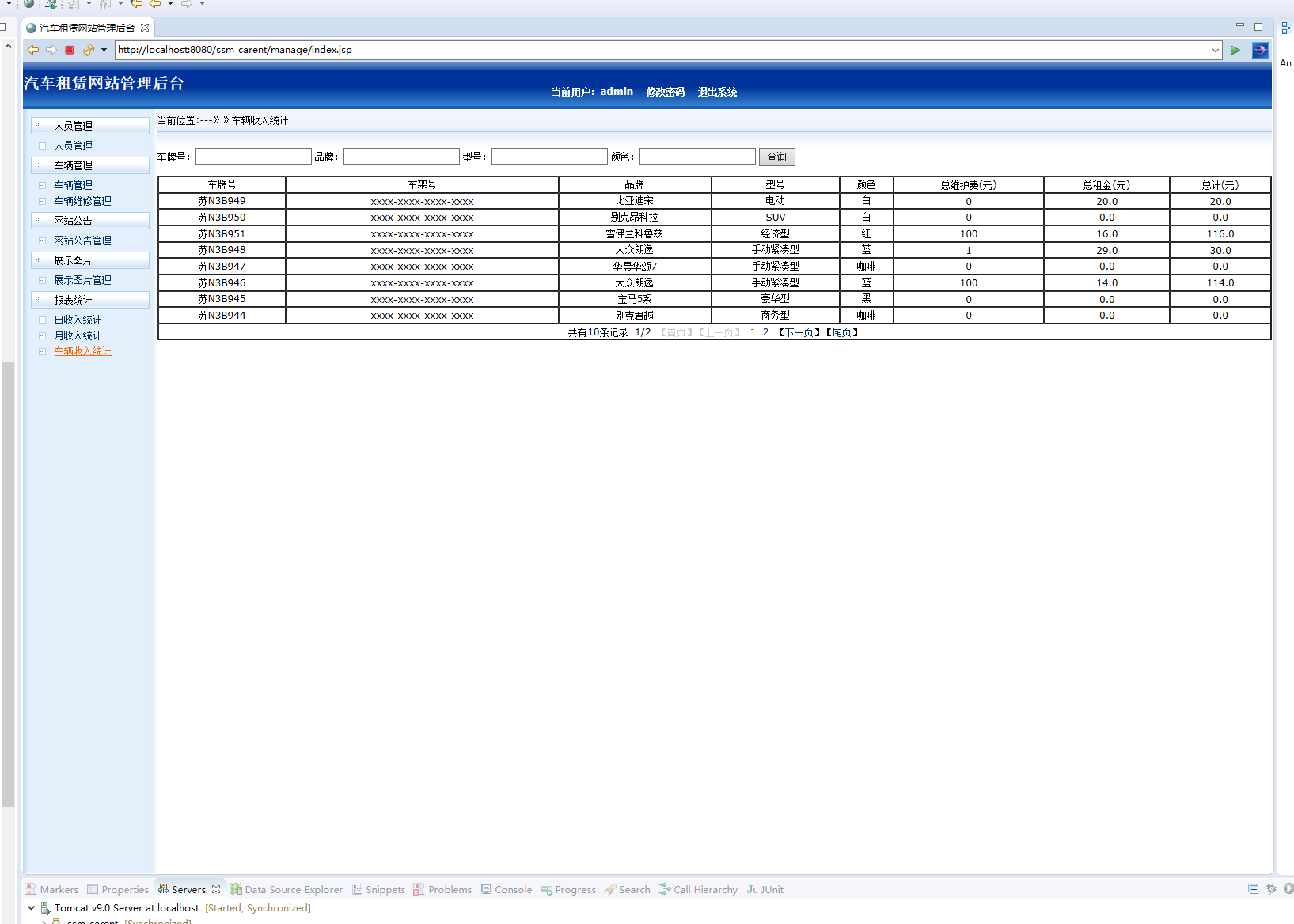This screenshot has width=1294, height=924.
Task: Expand the top 人员管理 menu header
Action: click(90, 126)
